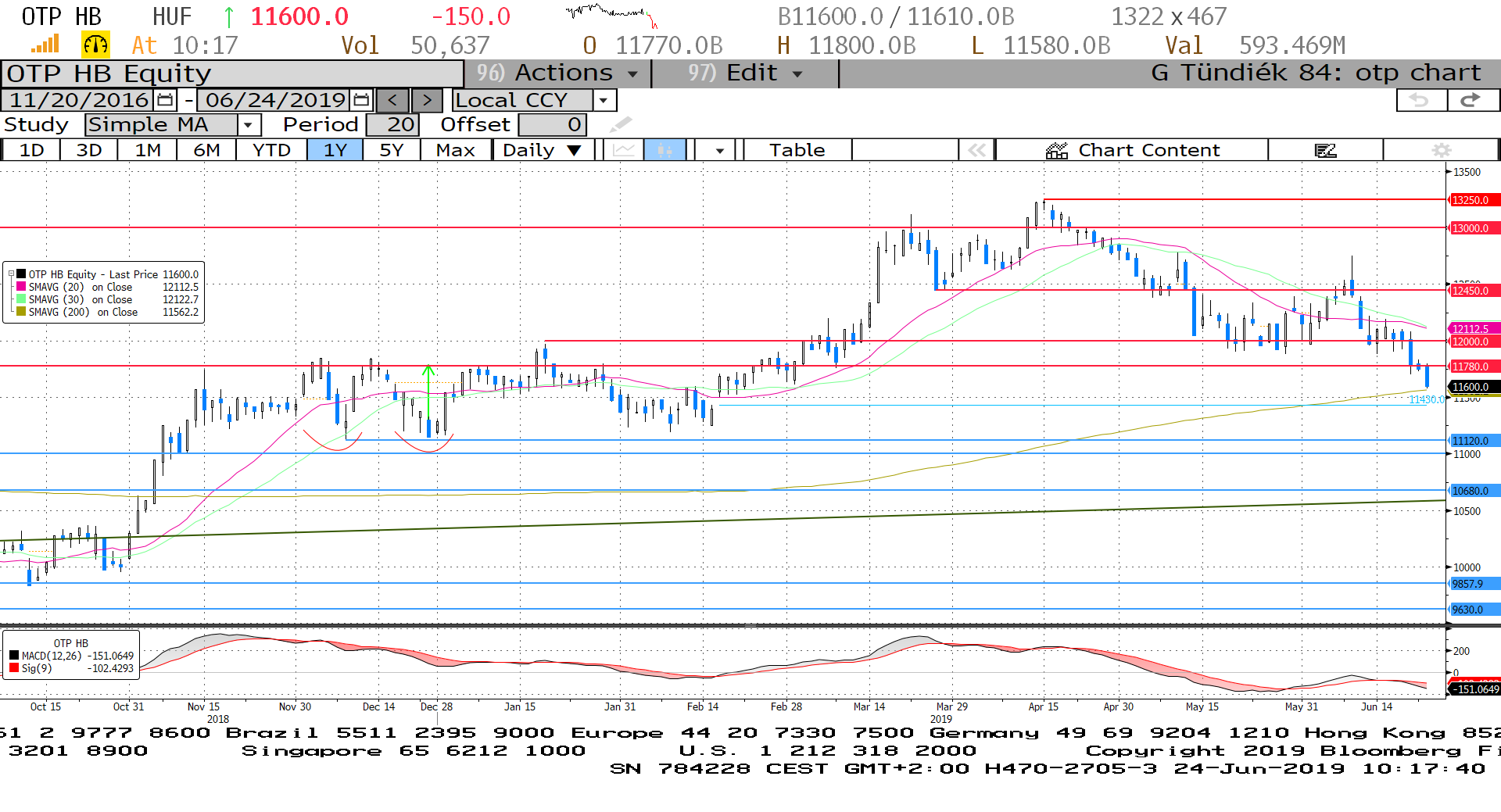Click the 12450.0 red price level tag
1501x812 pixels.
[1474, 291]
